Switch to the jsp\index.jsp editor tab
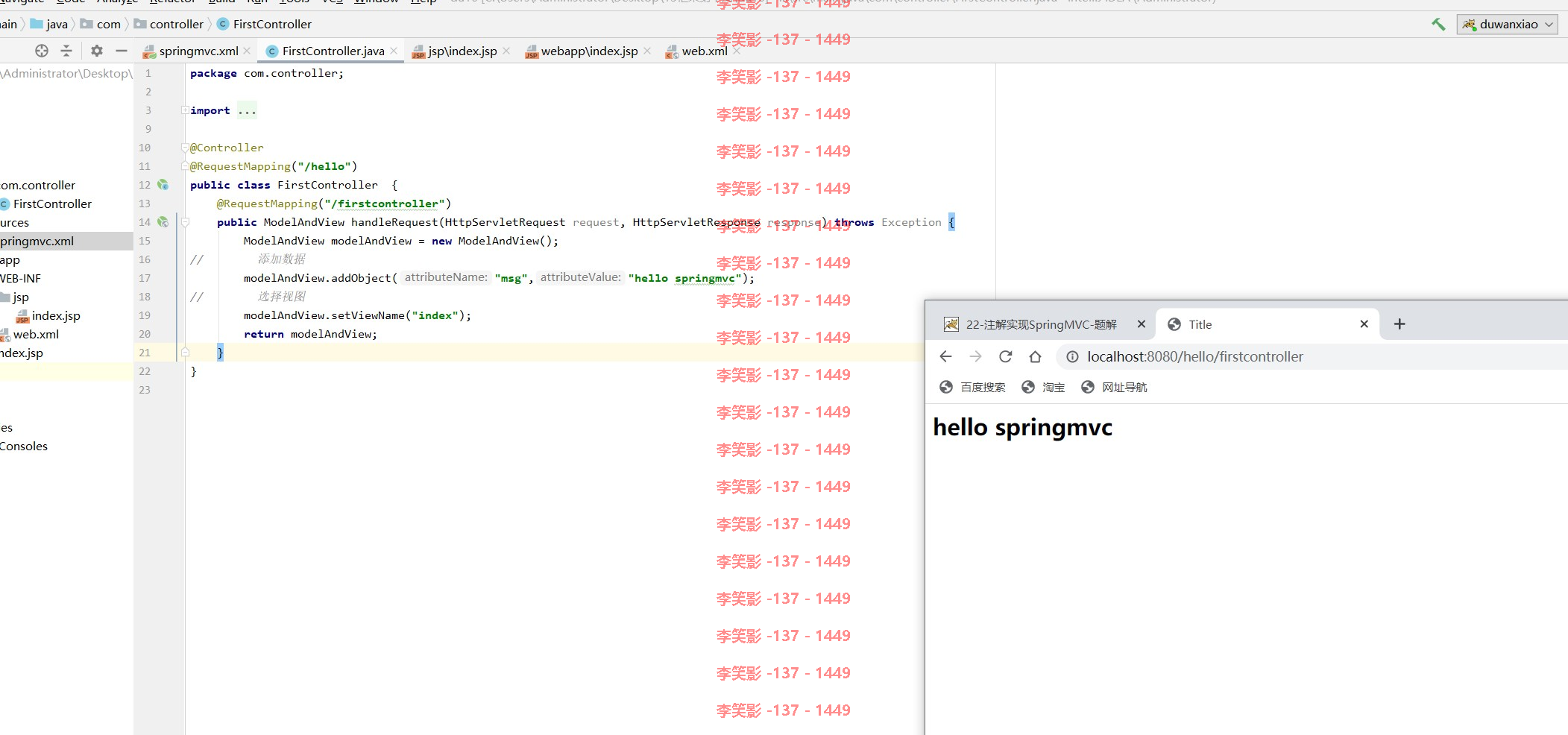The height and width of the screenshot is (735, 1568). point(462,51)
